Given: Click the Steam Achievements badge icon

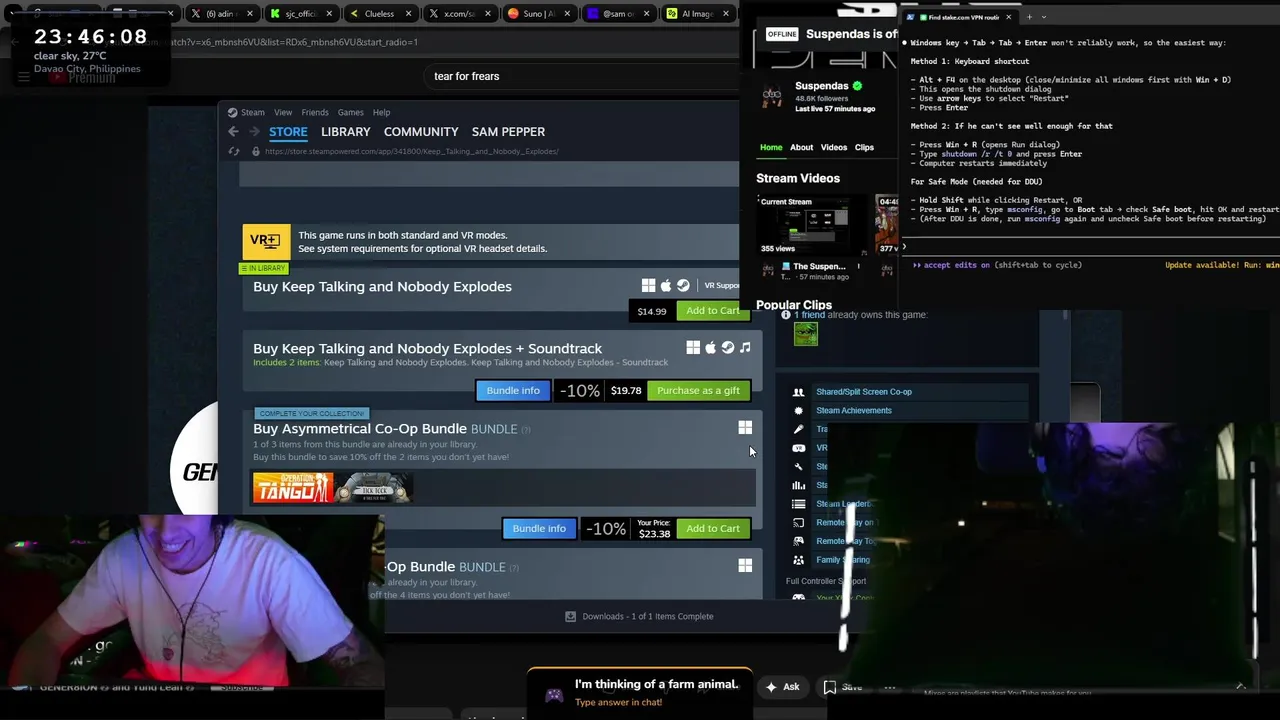Looking at the screenshot, I should [x=798, y=411].
